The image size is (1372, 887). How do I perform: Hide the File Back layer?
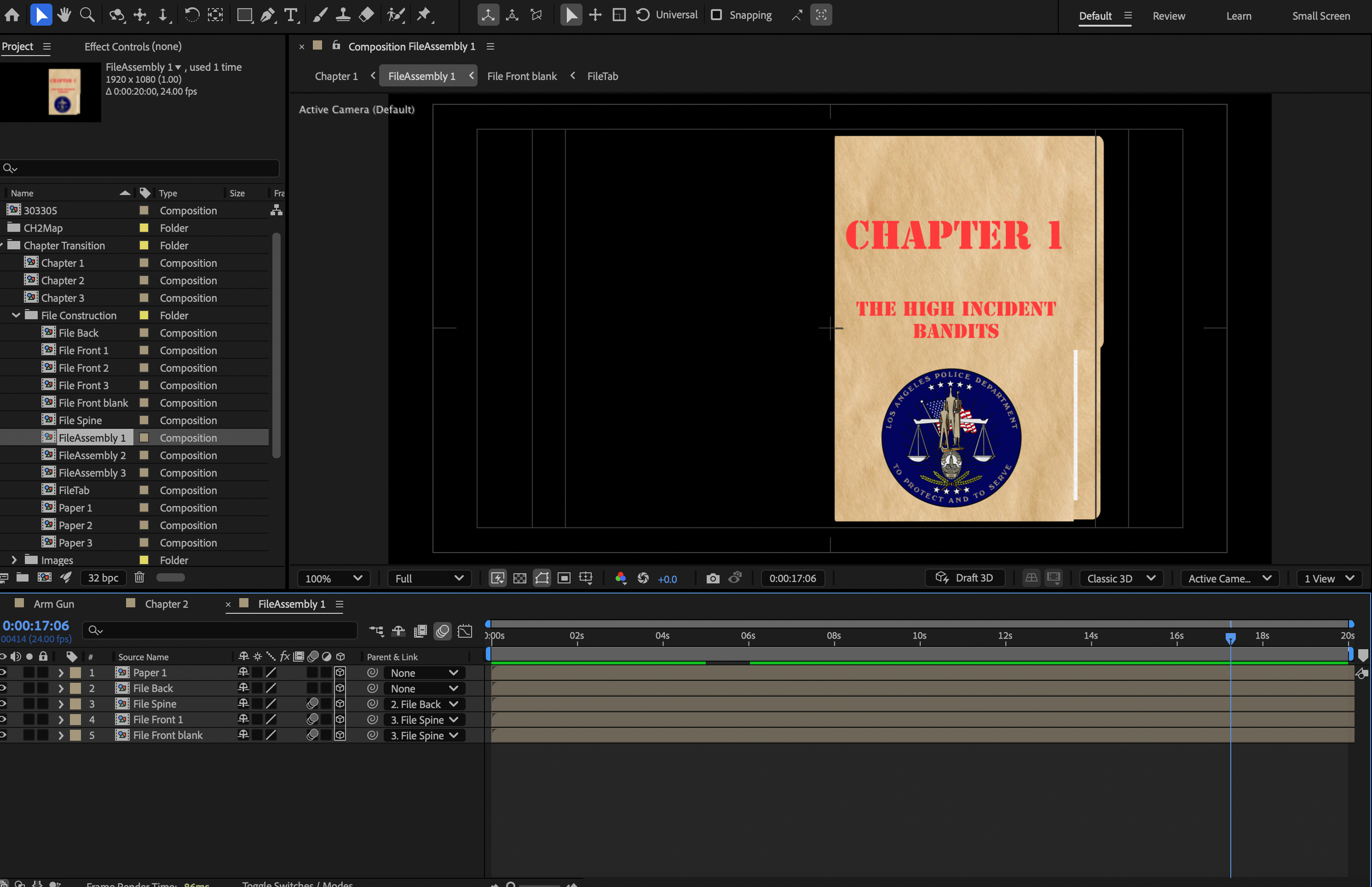pos(3,688)
